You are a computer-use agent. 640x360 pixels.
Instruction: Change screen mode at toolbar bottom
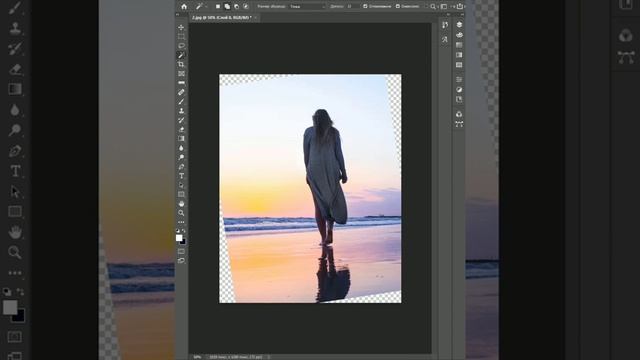click(181, 260)
